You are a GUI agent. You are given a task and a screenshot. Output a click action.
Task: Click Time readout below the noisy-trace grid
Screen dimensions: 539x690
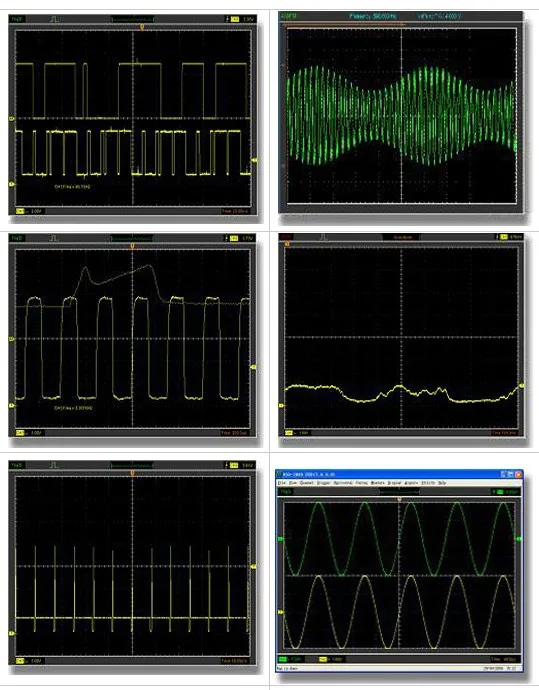(504, 433)
